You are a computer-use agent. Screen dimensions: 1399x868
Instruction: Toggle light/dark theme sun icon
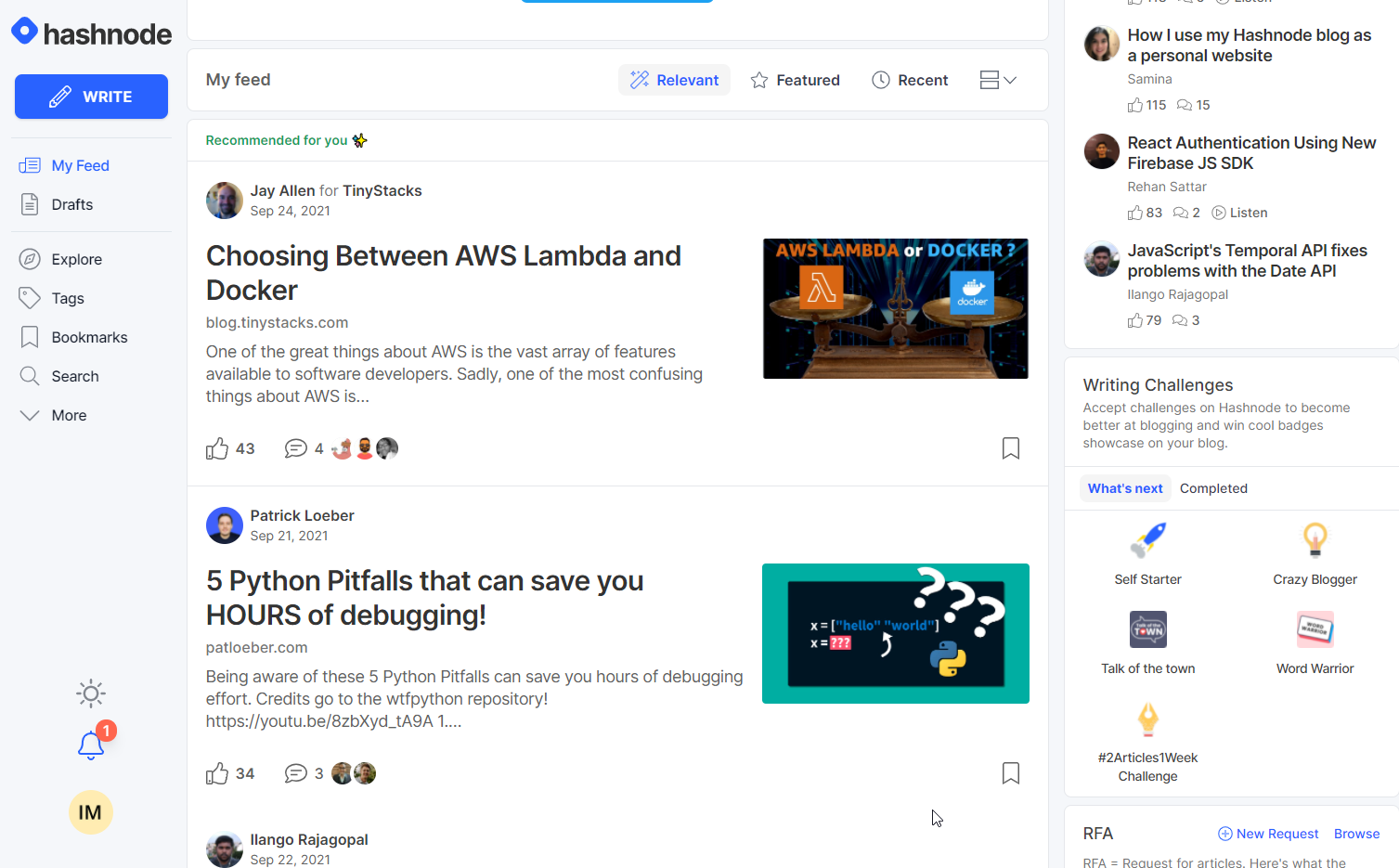coord(91,693)
